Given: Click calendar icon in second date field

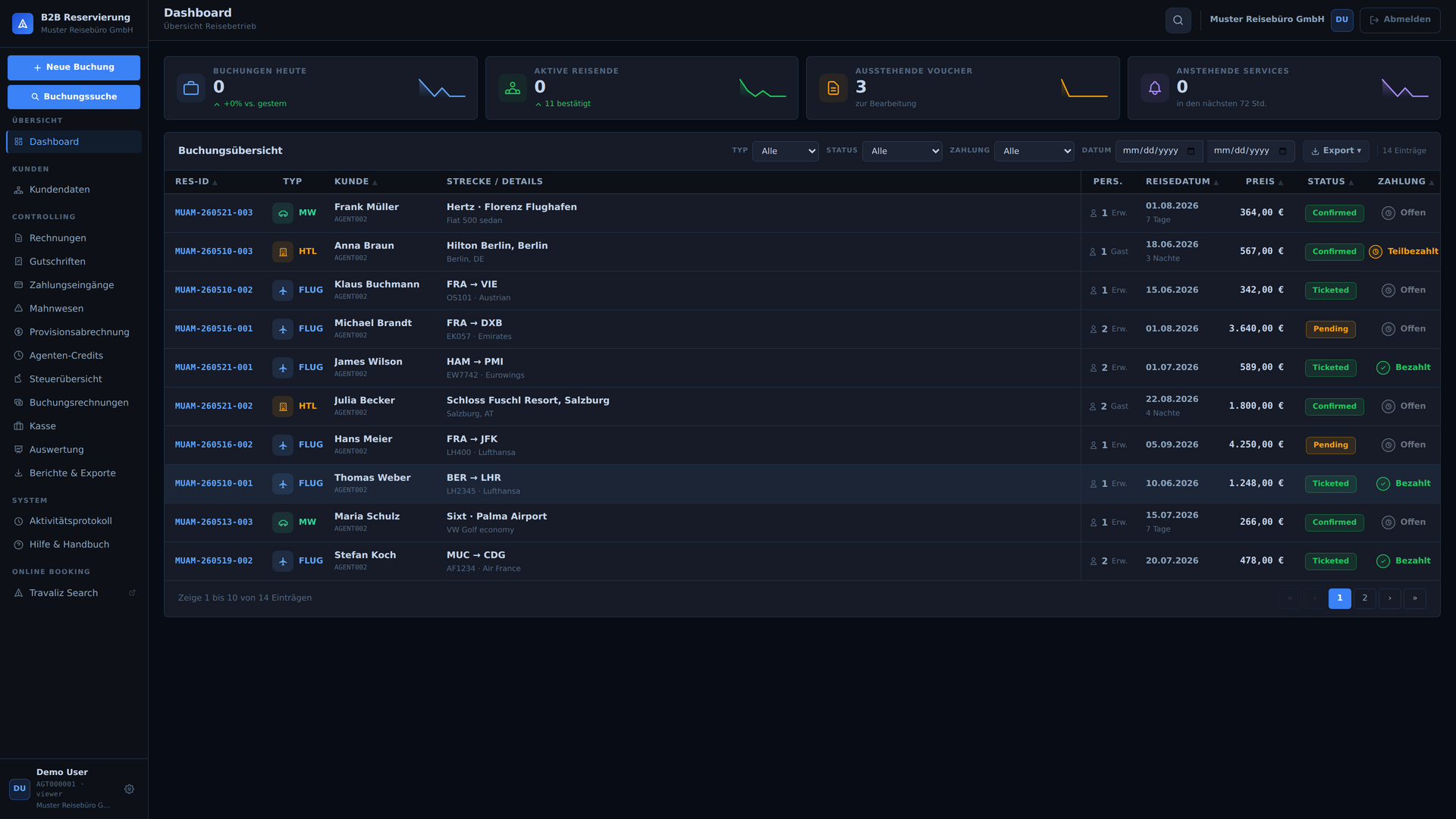Looking at the screenshot, I should (1282, 151).
